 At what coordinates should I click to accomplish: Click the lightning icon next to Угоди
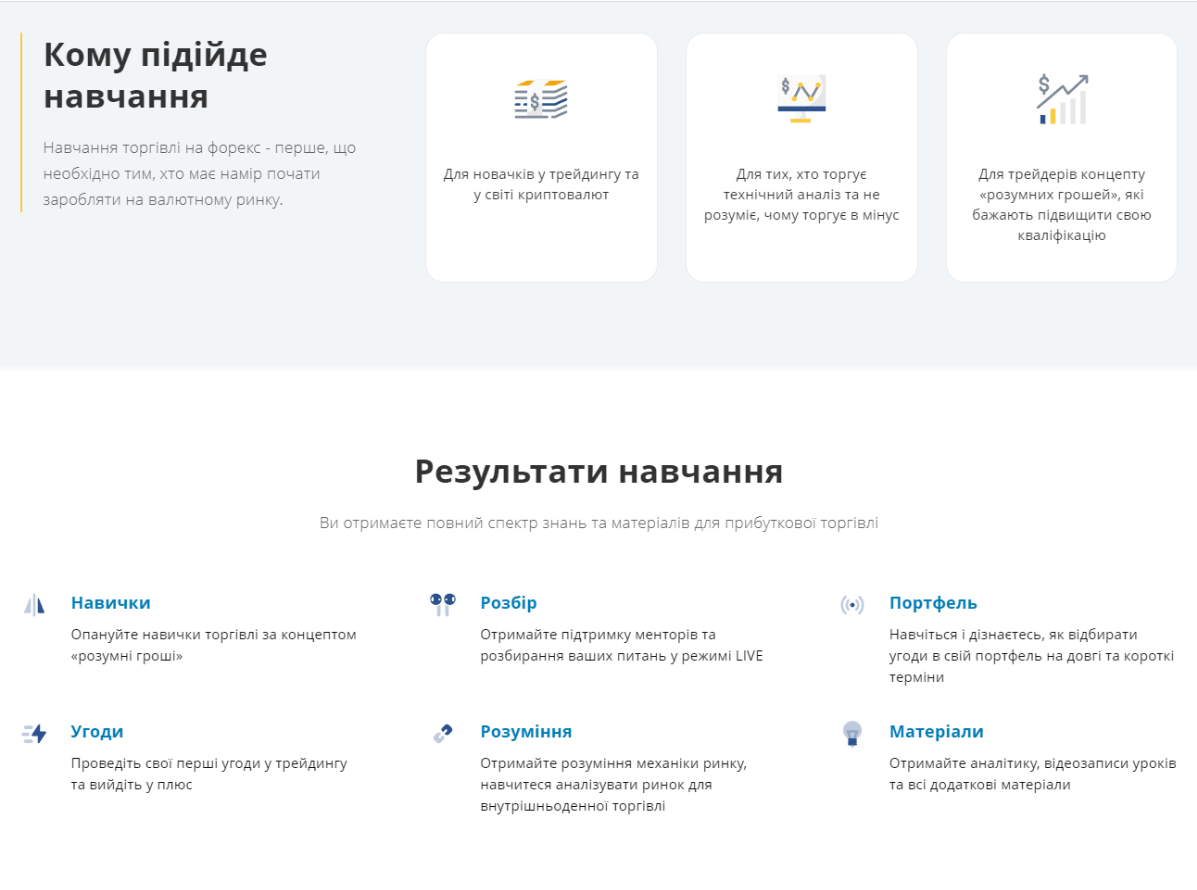pos(34,734)
